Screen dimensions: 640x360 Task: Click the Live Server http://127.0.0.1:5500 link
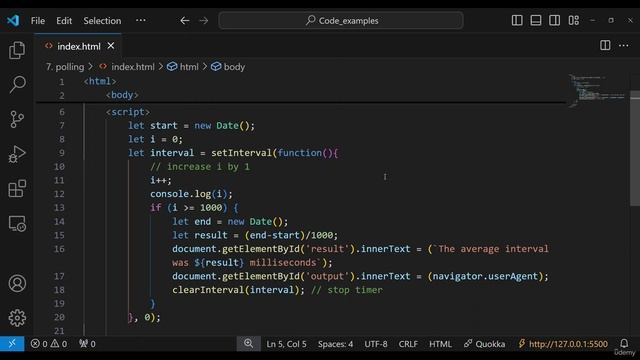click(x=563, y=344)
